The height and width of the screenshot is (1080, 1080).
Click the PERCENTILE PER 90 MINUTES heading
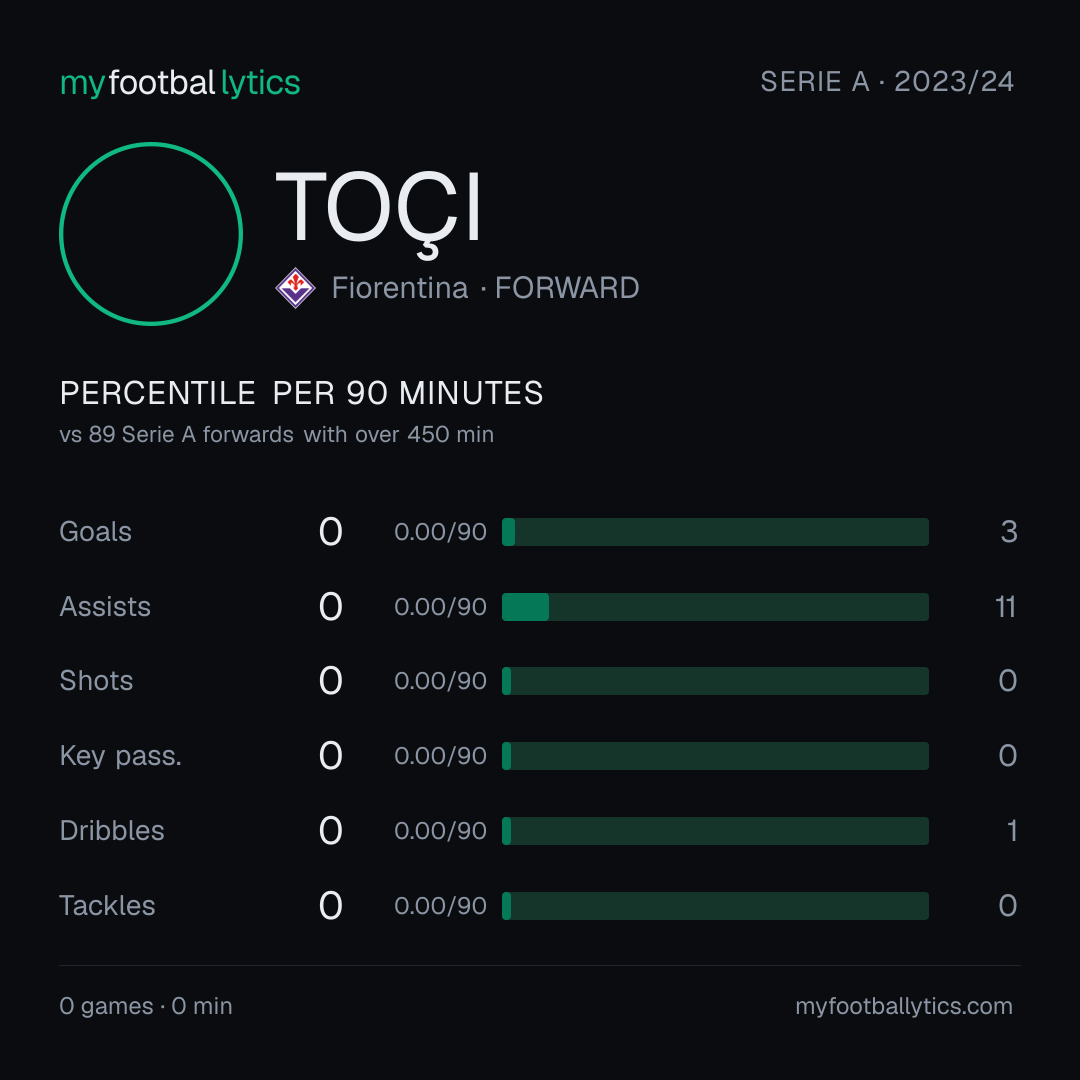(x=301, y=393)
